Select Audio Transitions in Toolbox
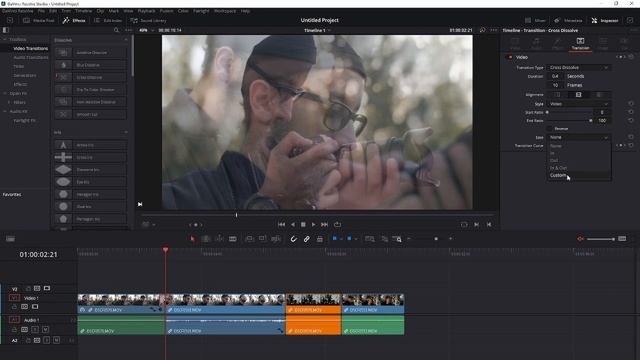The image size is (640, 360). [31, 58]
